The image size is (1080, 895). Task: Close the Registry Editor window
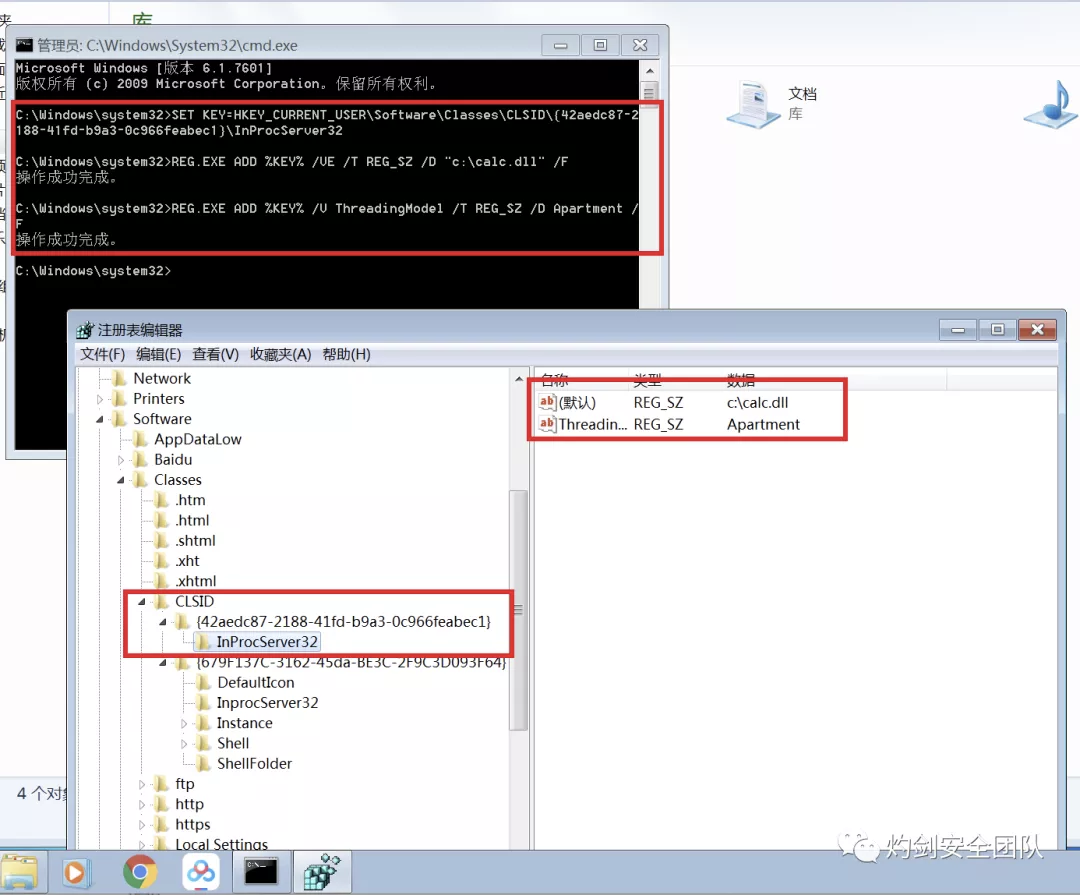(1037, 330)
